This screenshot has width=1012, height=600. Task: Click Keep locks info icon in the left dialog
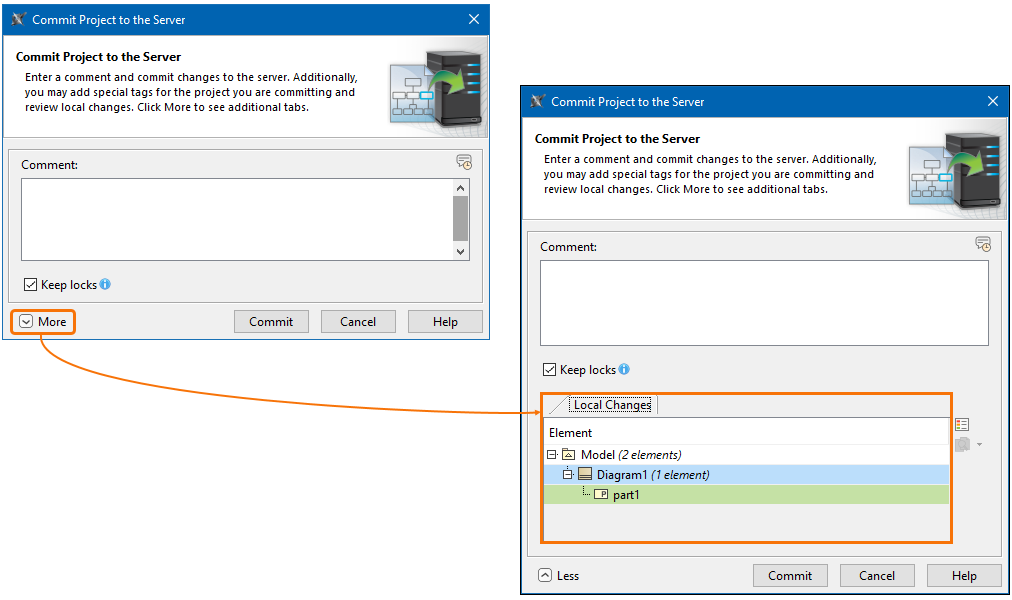105,284
